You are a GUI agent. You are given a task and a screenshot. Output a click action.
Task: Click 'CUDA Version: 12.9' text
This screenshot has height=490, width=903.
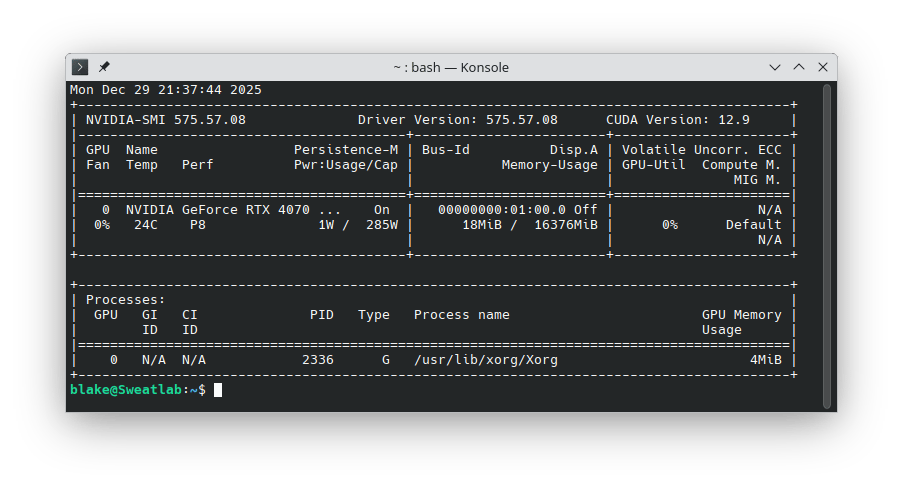pos(678,120)
